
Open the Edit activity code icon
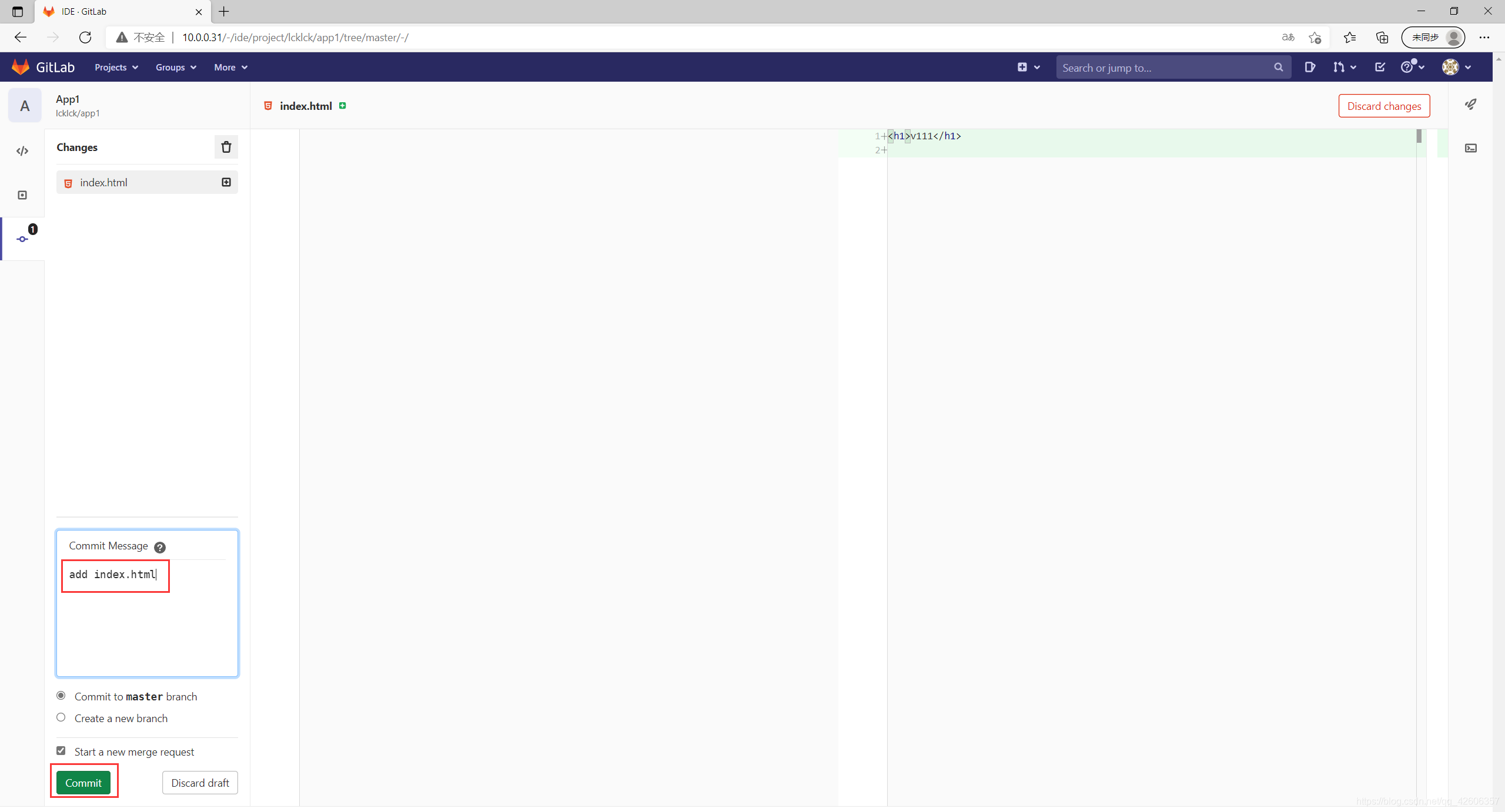[22, 151]
